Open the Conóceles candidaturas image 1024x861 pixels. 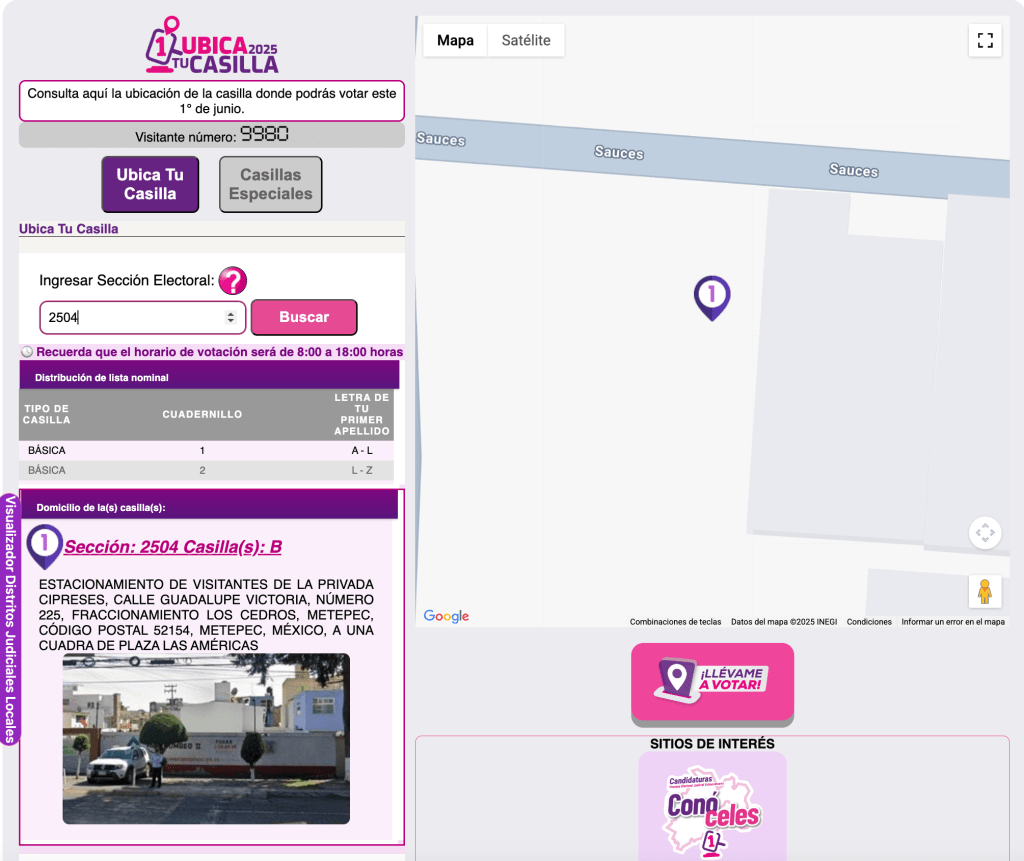[712, 808]
